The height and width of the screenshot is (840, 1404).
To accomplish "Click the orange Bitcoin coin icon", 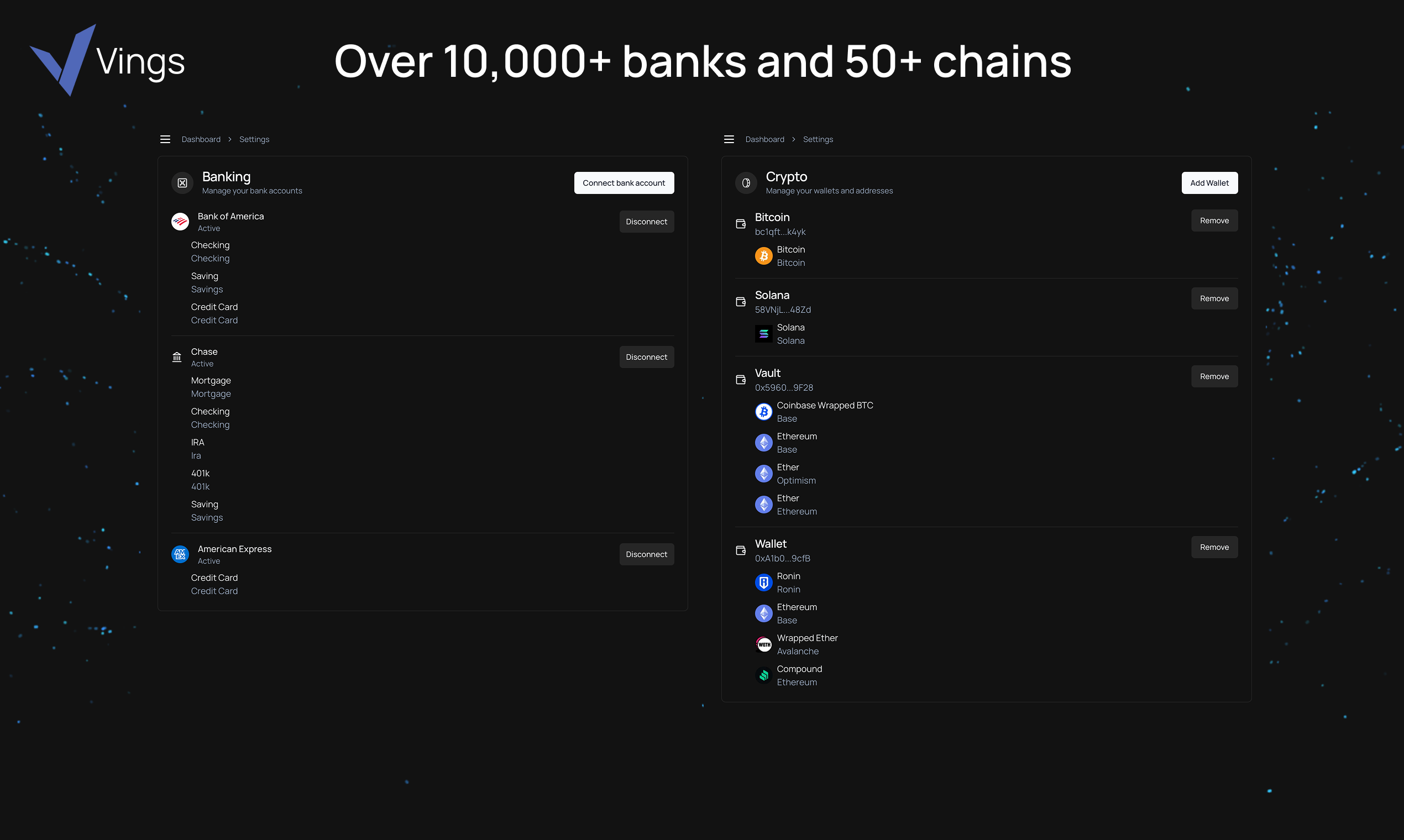I will point(764,256).
